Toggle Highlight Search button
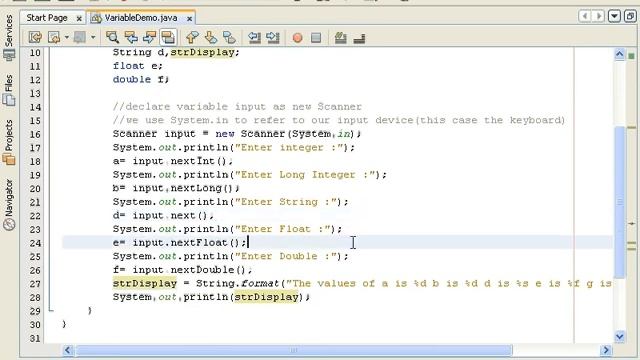640x360 pixels. 168,38
